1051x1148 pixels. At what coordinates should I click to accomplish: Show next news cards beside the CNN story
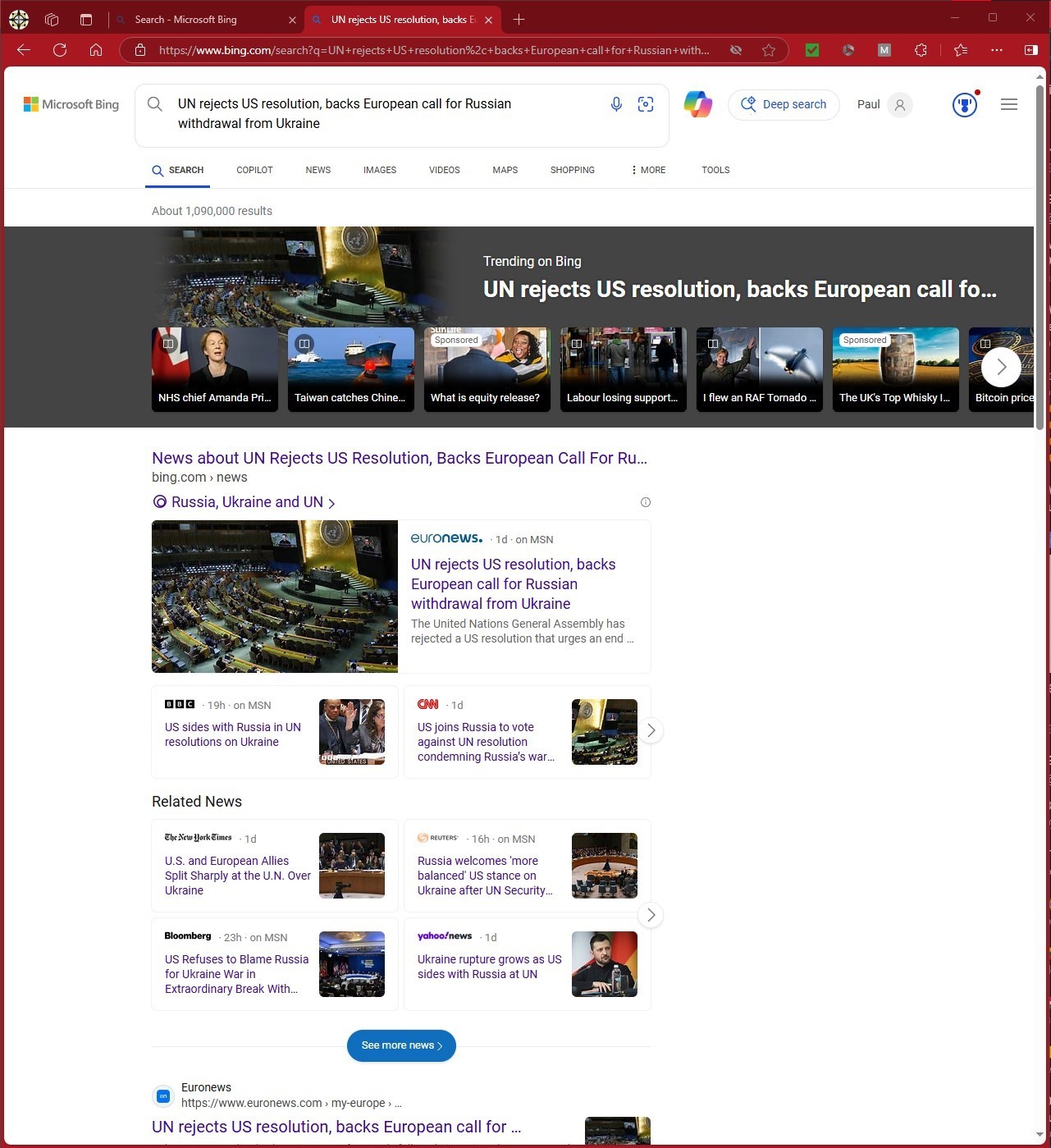(x=651, y=730)
